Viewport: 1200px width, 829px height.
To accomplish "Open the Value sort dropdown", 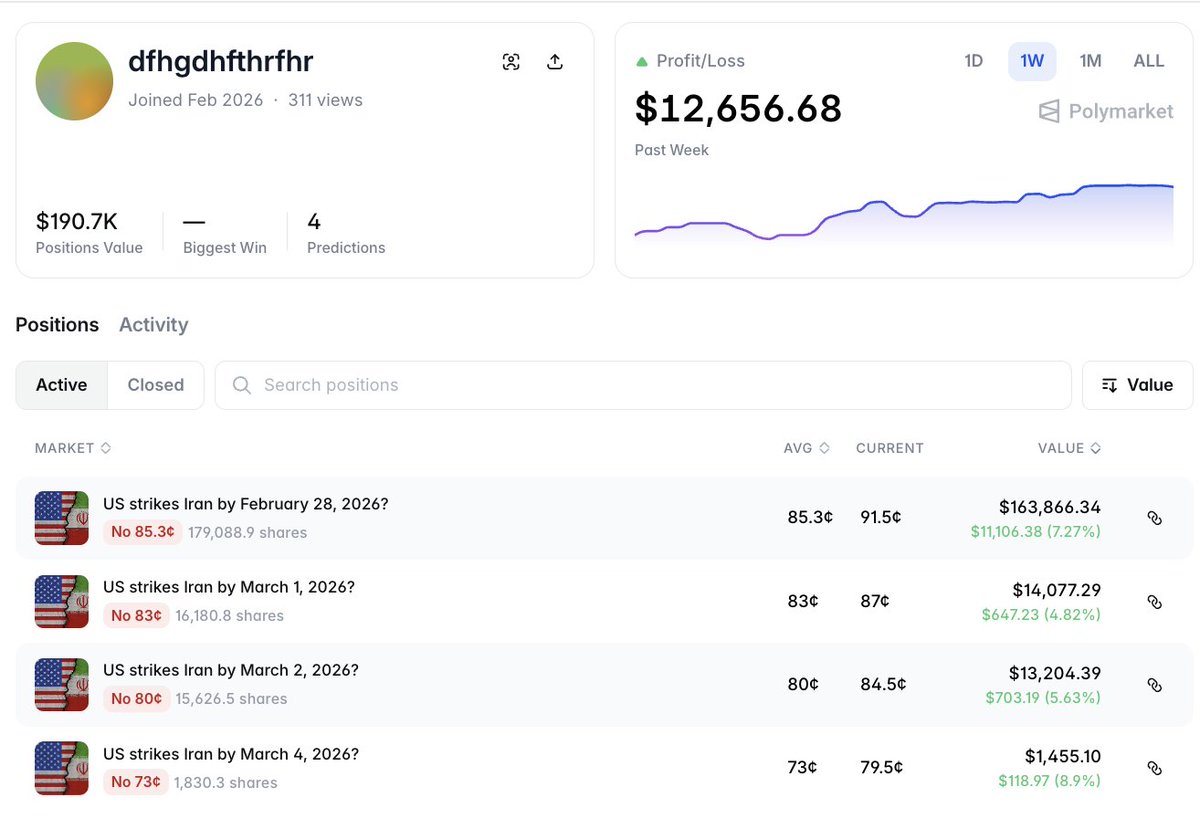I will [x=1137, y=385].
